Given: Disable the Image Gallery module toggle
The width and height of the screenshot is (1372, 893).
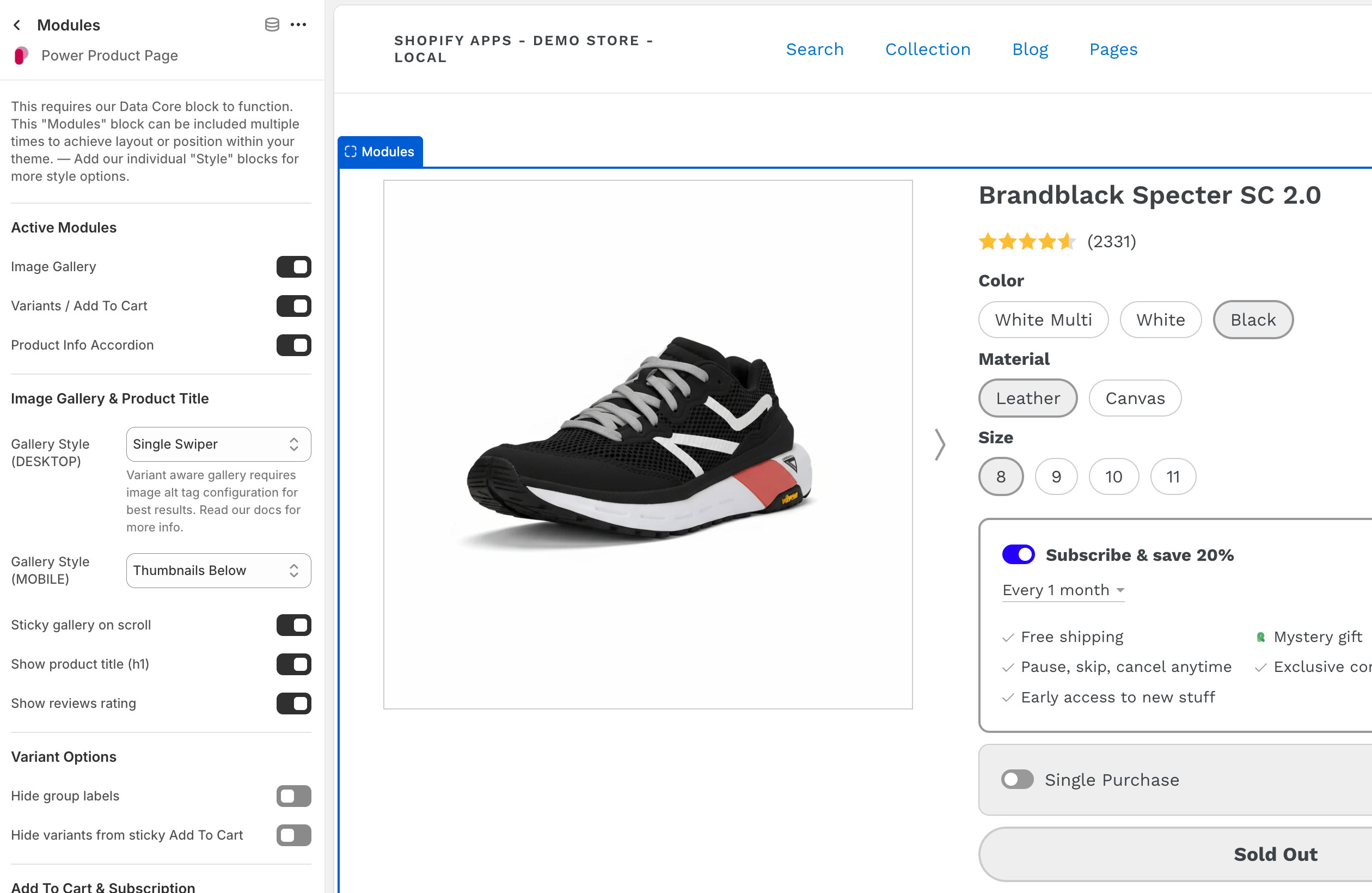Looking at the screenshot, I should (x=294, y=266).
